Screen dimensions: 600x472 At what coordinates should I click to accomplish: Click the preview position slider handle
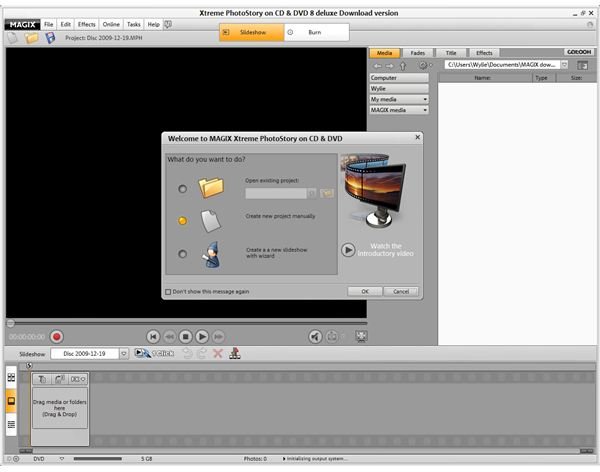point(11,323)
